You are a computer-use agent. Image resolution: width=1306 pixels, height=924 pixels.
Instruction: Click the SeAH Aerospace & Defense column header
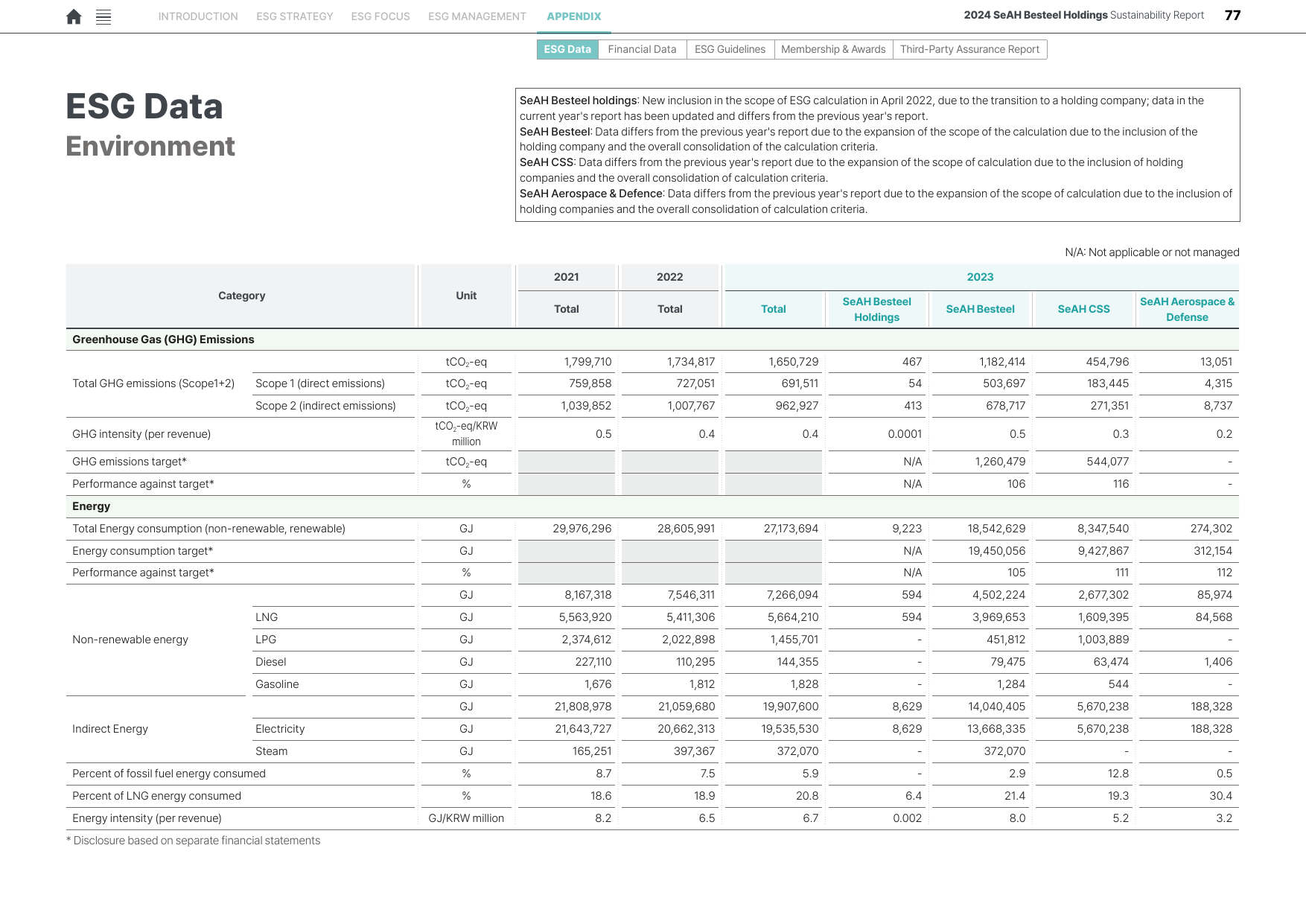pyautogui.click(x=1188, y=309)
